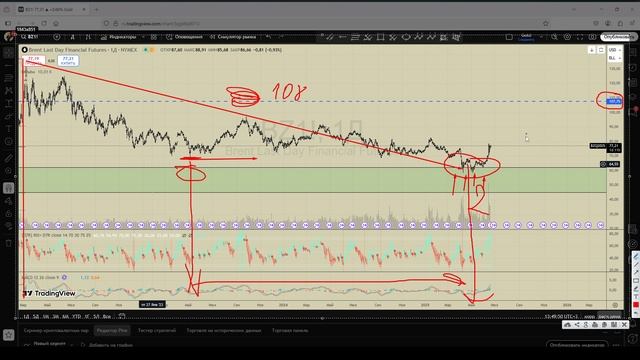This screenshot has width=640, height=360.
Task: Open the unit dropdown below USD
Action: (615, 58)
